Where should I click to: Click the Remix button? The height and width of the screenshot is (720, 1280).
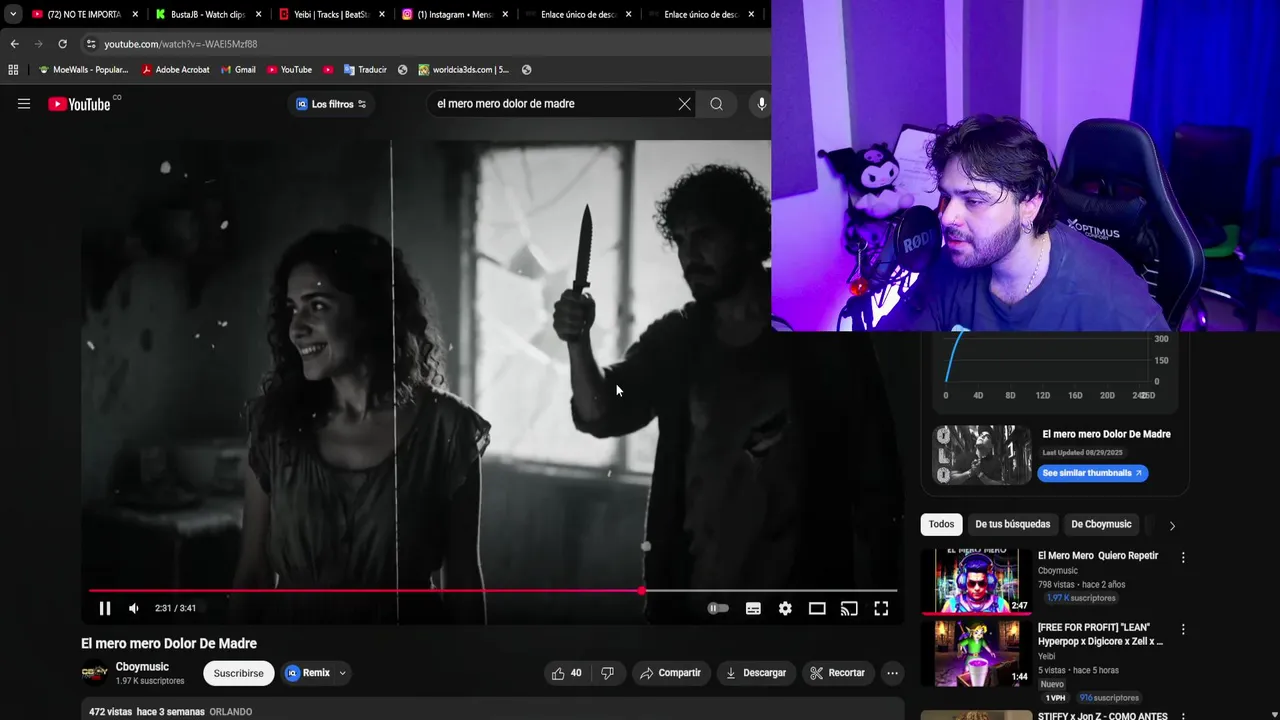(307, 673)
